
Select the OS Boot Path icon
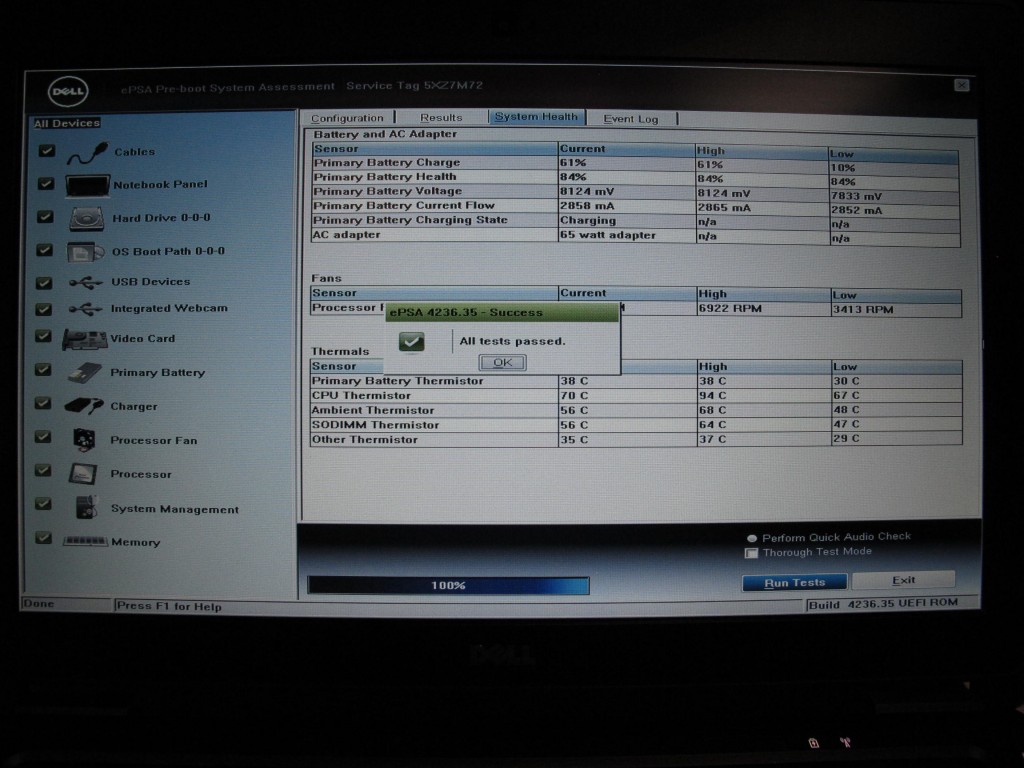point(86,251)
